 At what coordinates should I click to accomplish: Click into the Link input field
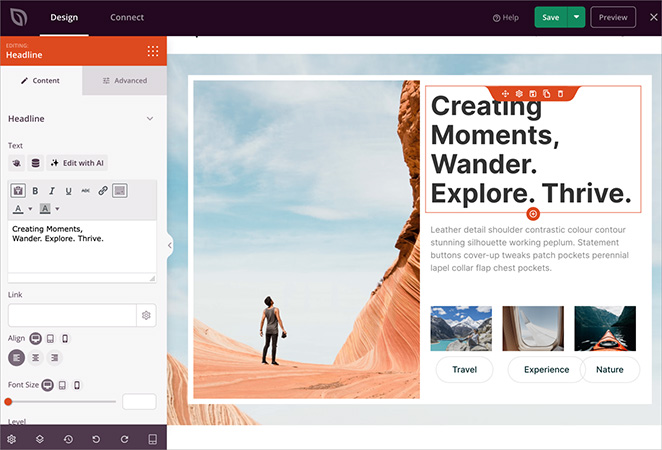(72, 315)
